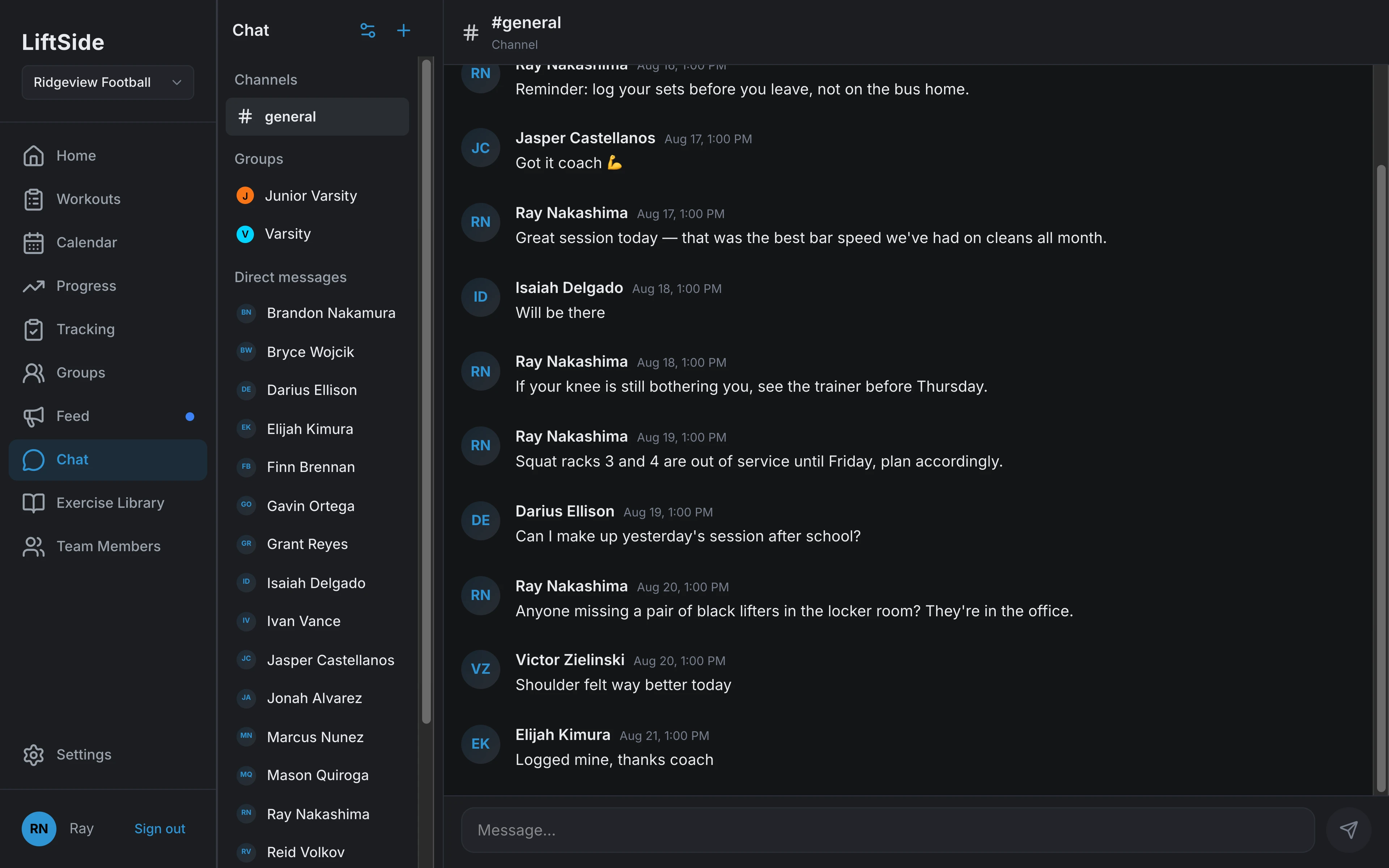Viewport: 1389px width, 868px height.
Task: Click the cyan V Varsity avatar
Action: 245,234
